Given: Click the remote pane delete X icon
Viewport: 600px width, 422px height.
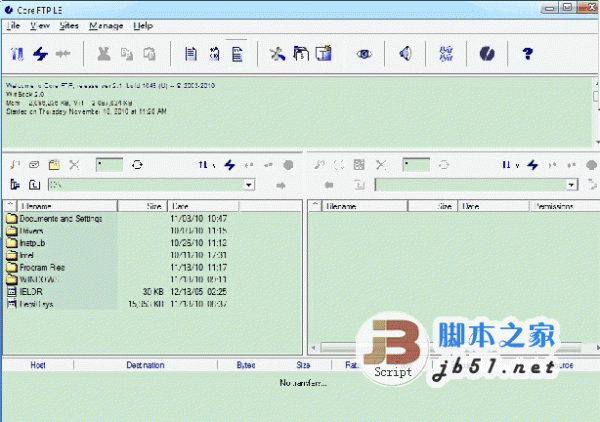Looking at the screenshot, I should 381,165.
